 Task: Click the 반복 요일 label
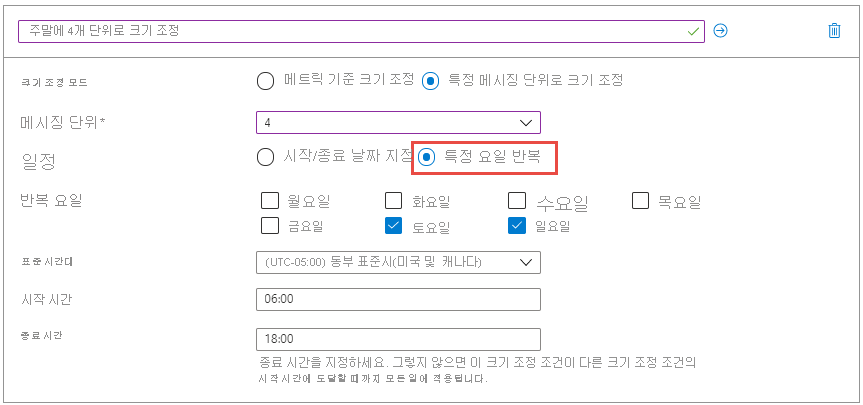click(51, 200)
